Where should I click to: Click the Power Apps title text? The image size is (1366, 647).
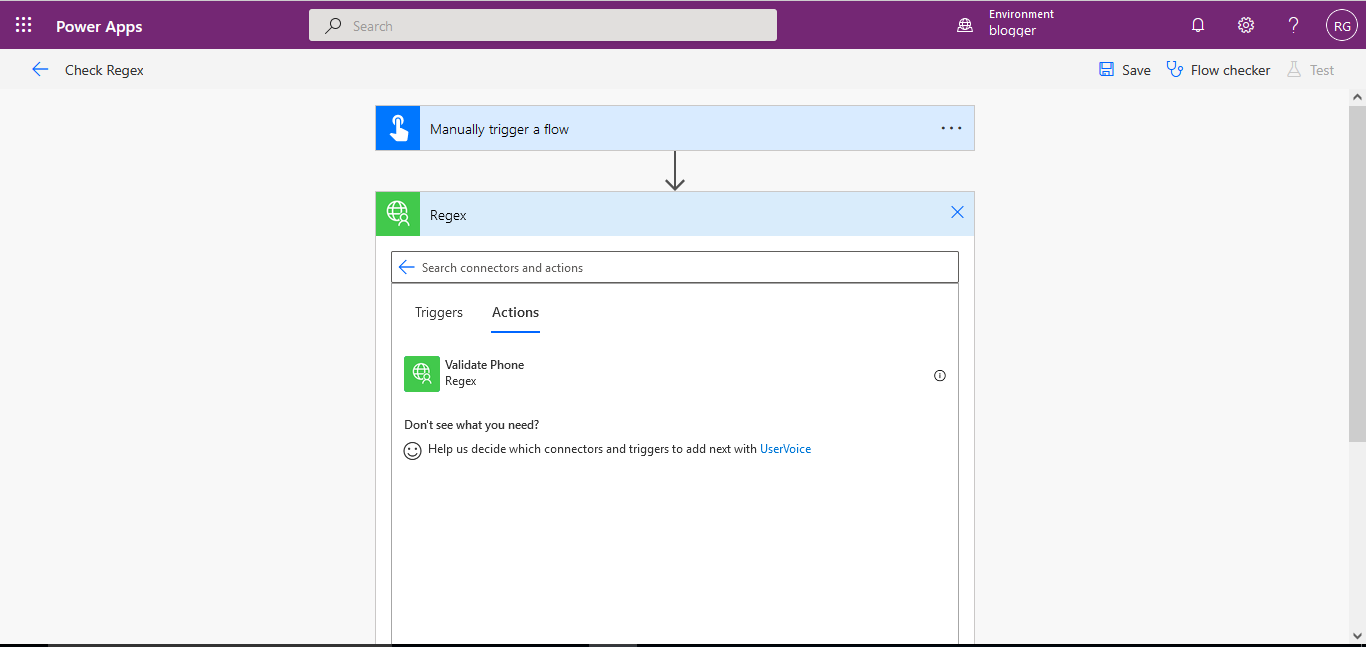click(99, 27)
